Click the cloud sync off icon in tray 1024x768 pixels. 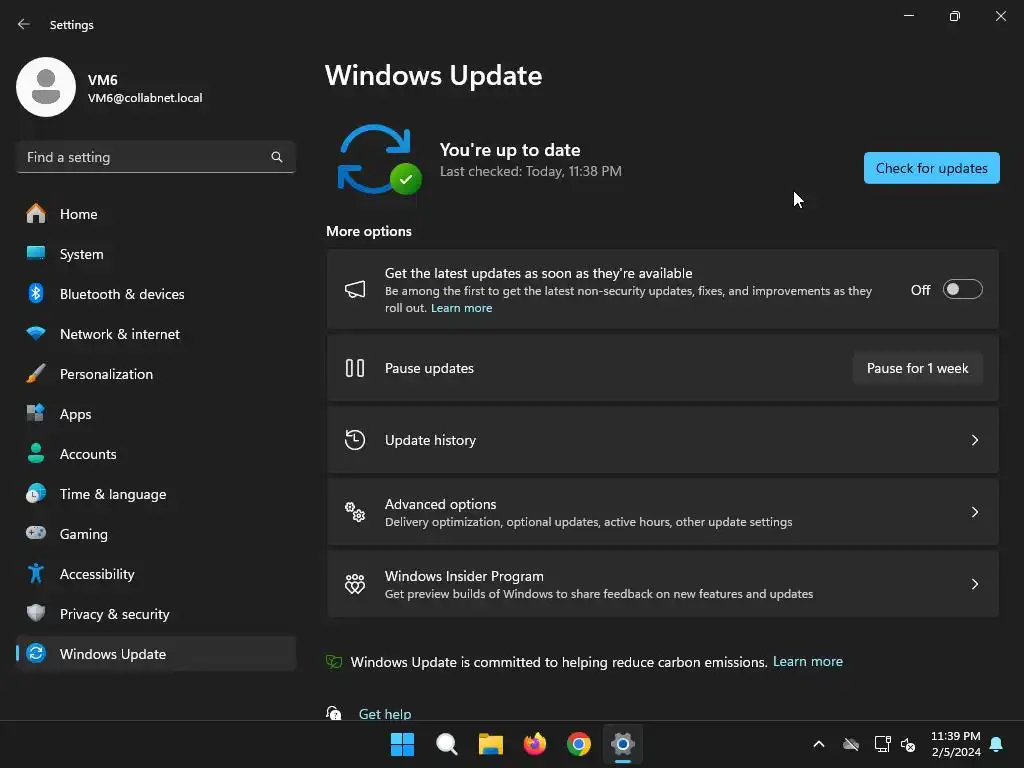851,744
